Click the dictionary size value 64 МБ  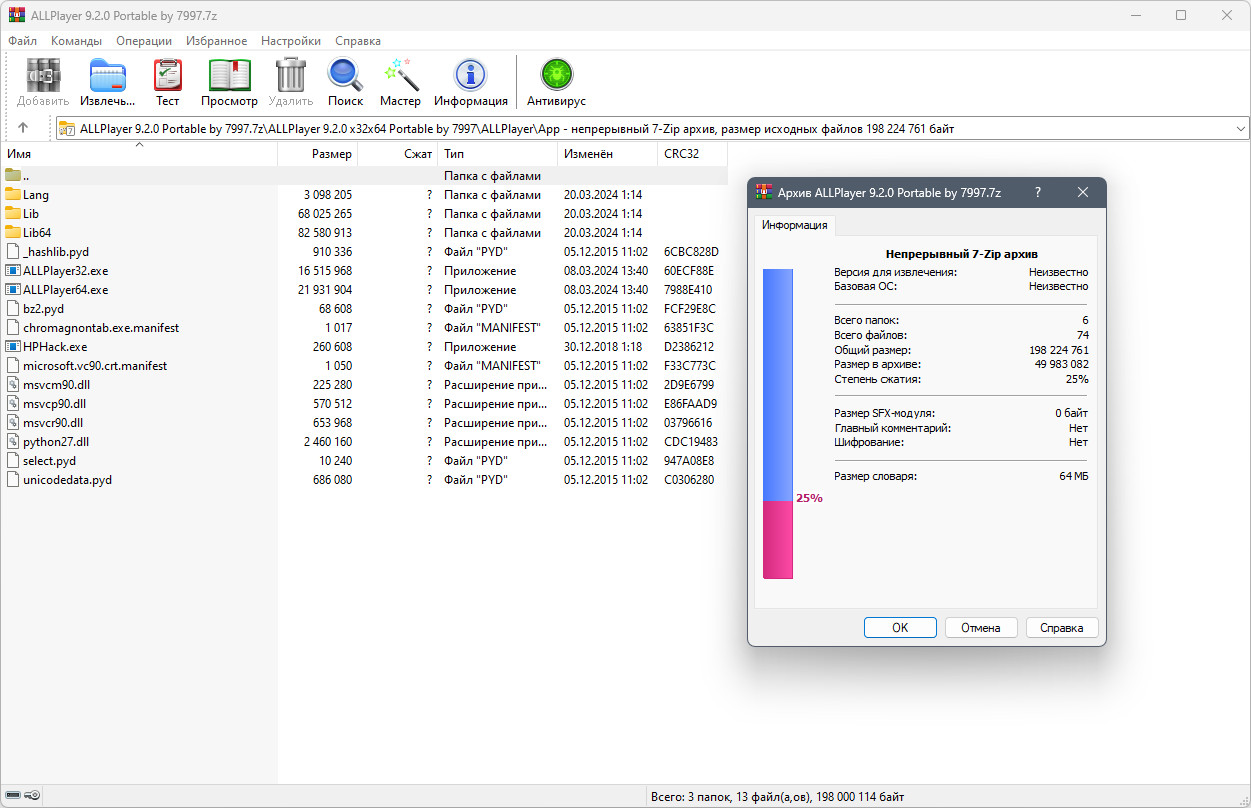point(1074,476)
